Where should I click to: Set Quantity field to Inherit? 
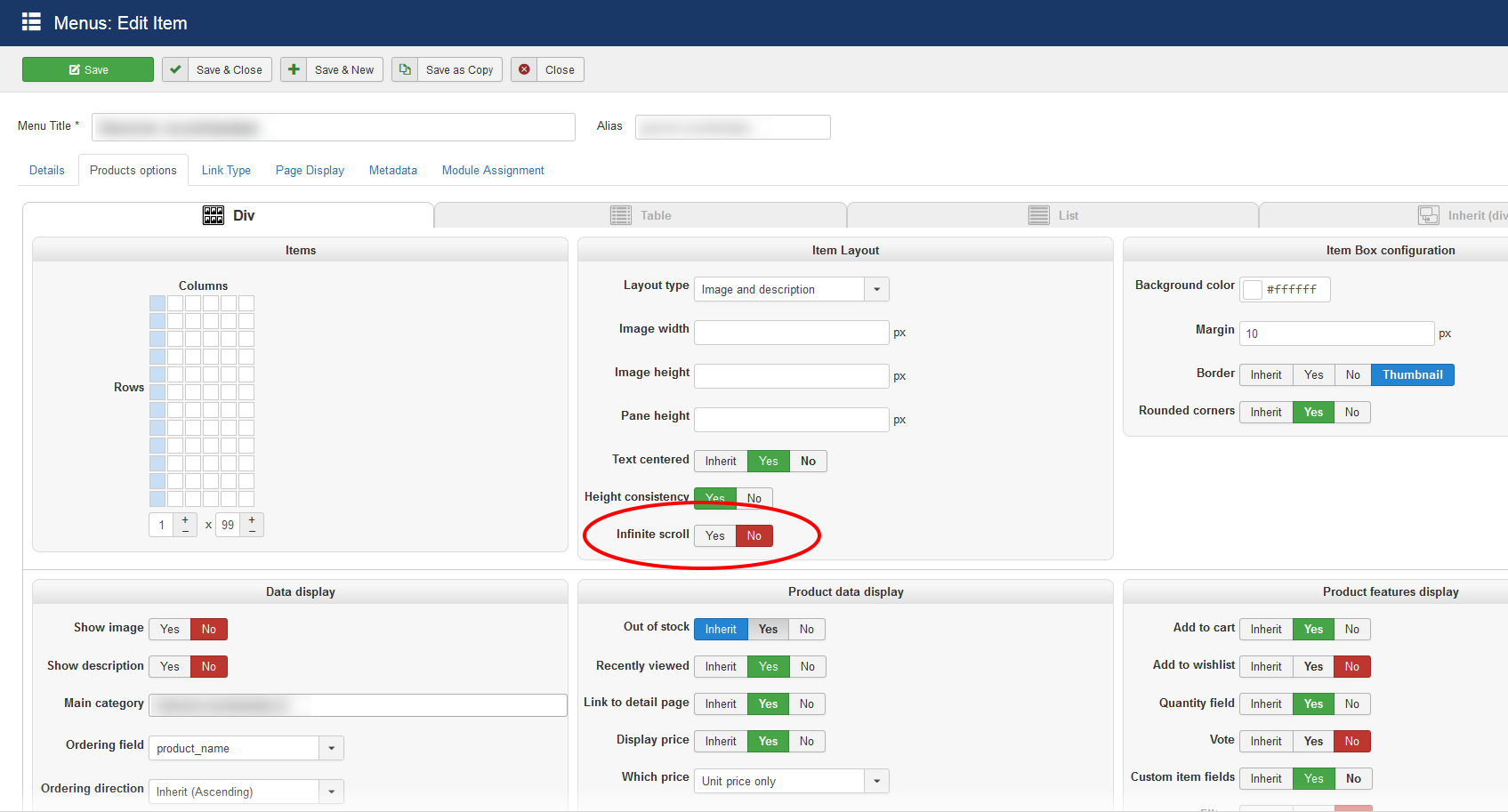click(x=1266, y=703)
